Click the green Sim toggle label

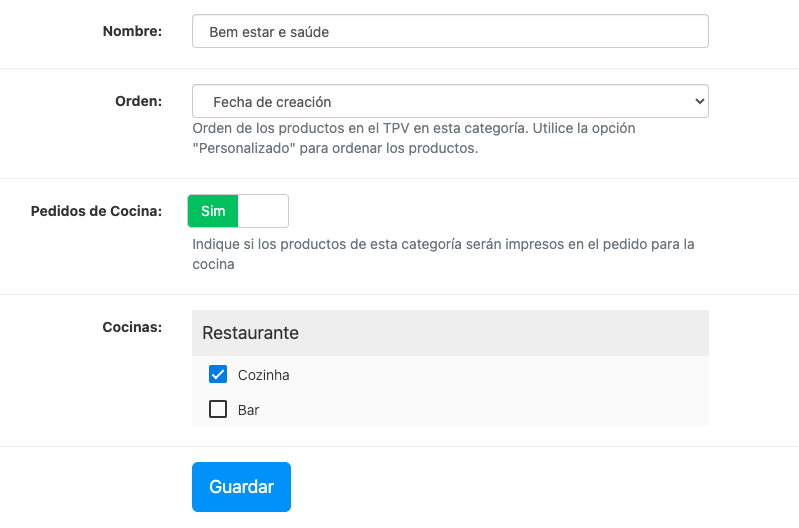pos(213,211)
